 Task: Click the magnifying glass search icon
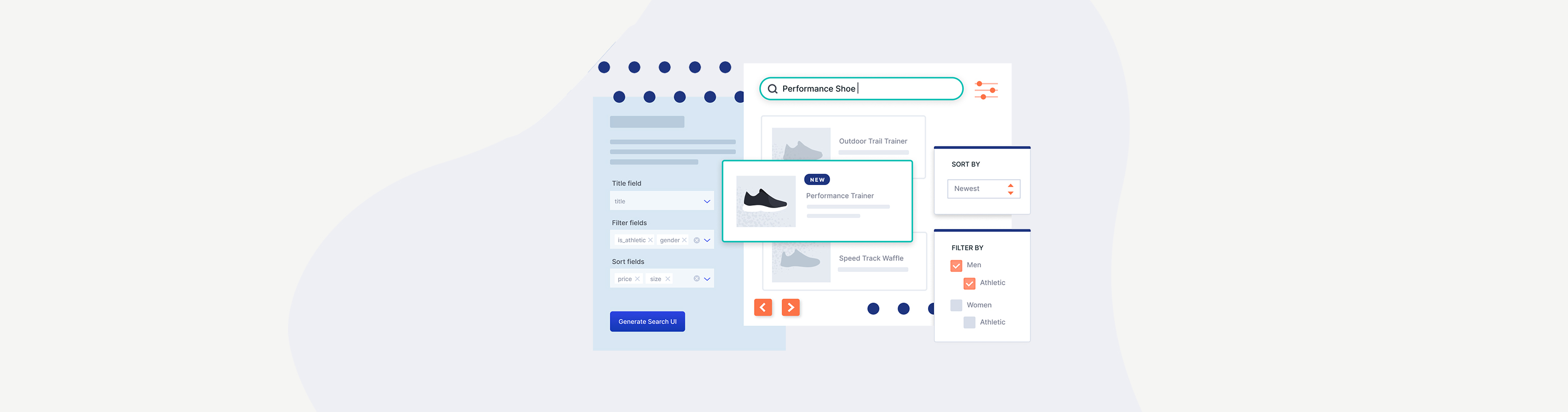772,89
